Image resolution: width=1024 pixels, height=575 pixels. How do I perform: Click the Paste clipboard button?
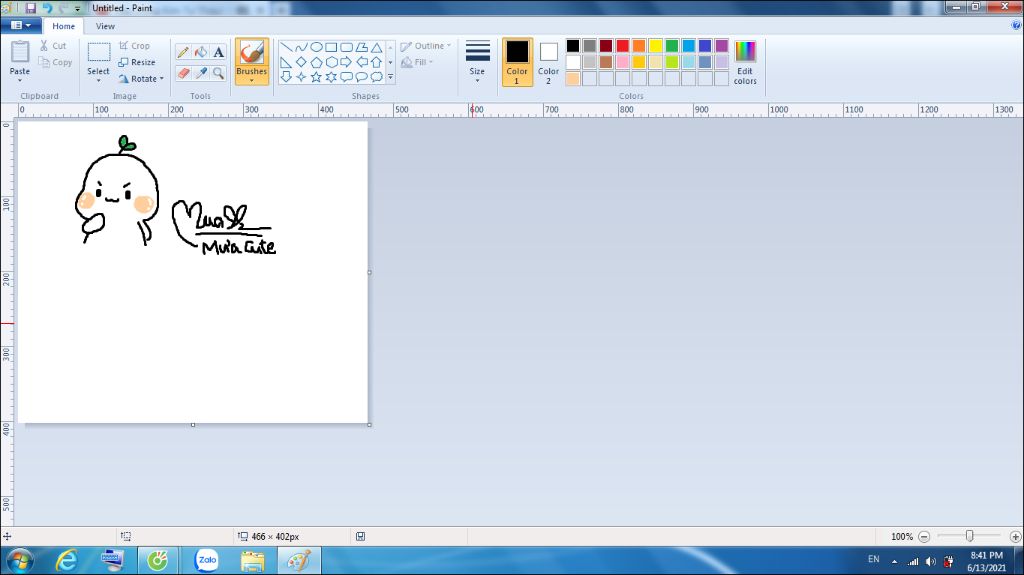20,57
